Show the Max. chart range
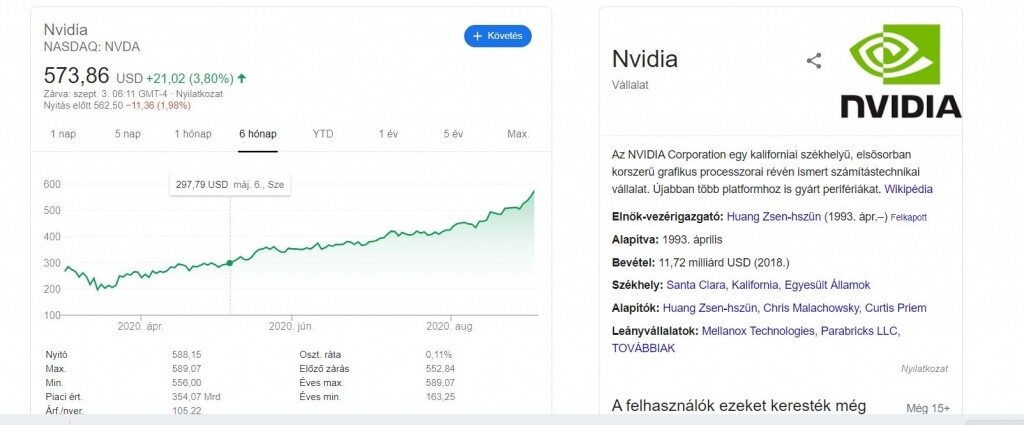Viewport: 1024px width, 425px height. 518,134
